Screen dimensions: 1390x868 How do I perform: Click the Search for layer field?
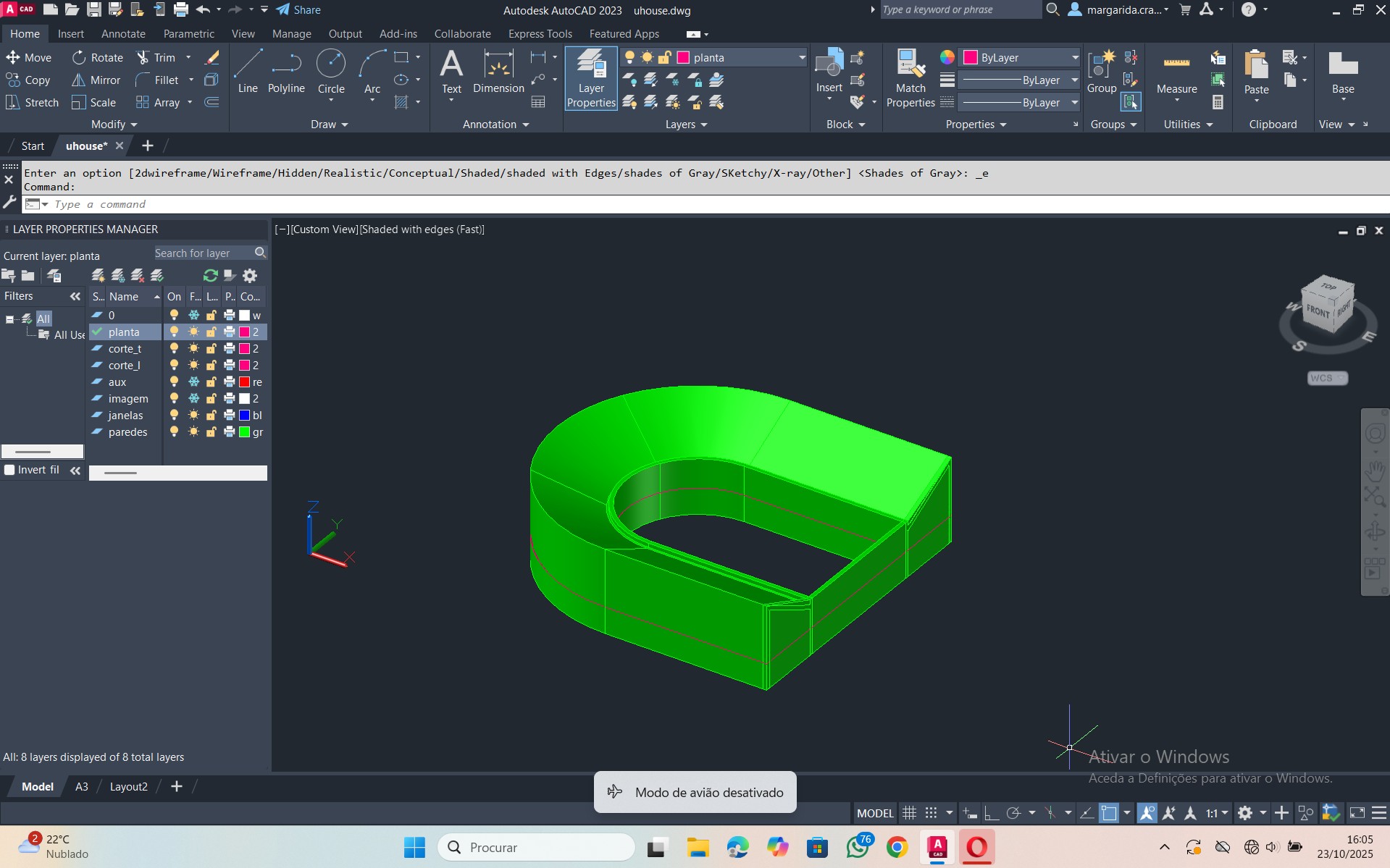[x=203, y=253]
